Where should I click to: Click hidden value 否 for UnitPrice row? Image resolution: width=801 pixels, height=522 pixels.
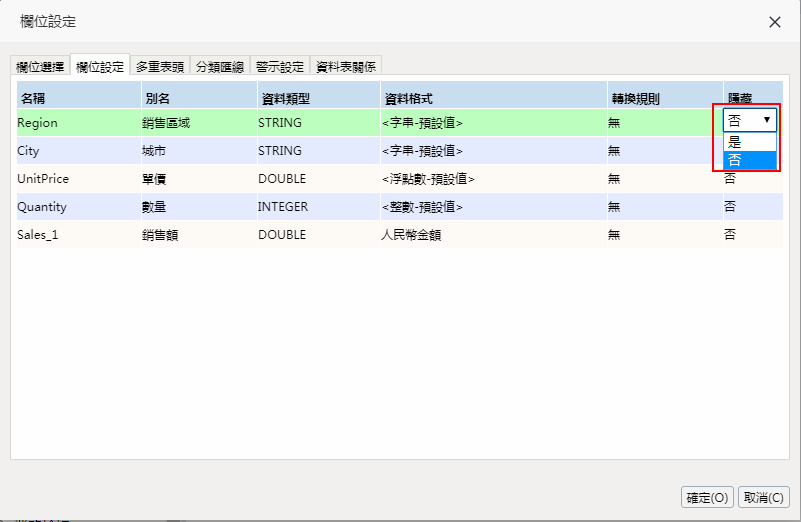[x=731, y=179]
